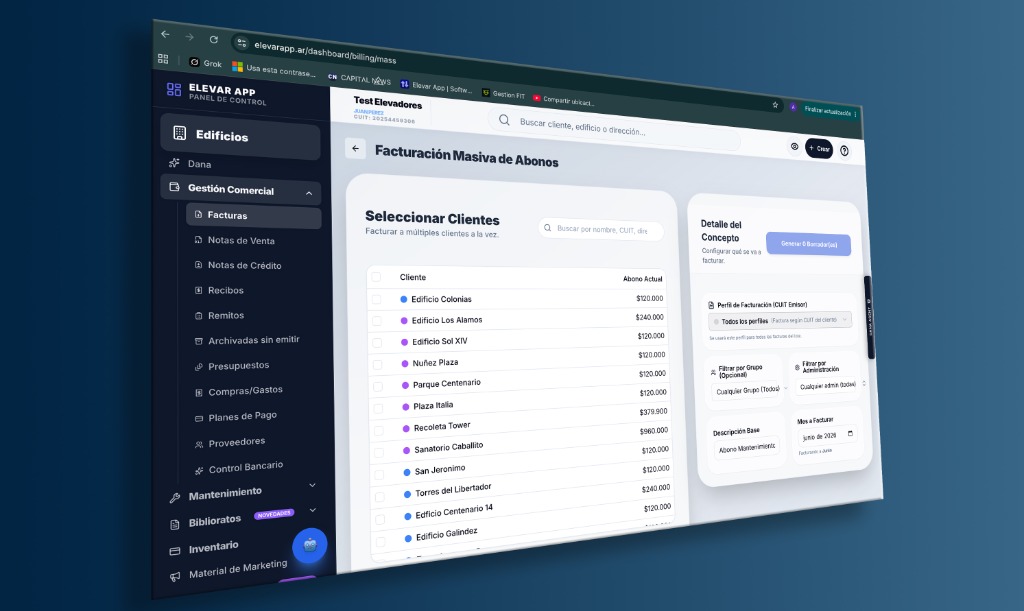This screenshot has height=611, width=1024.
Task: Check the Edificio Los Alamos checkbox
Action: pyautogui.click(x=377, y=321)
